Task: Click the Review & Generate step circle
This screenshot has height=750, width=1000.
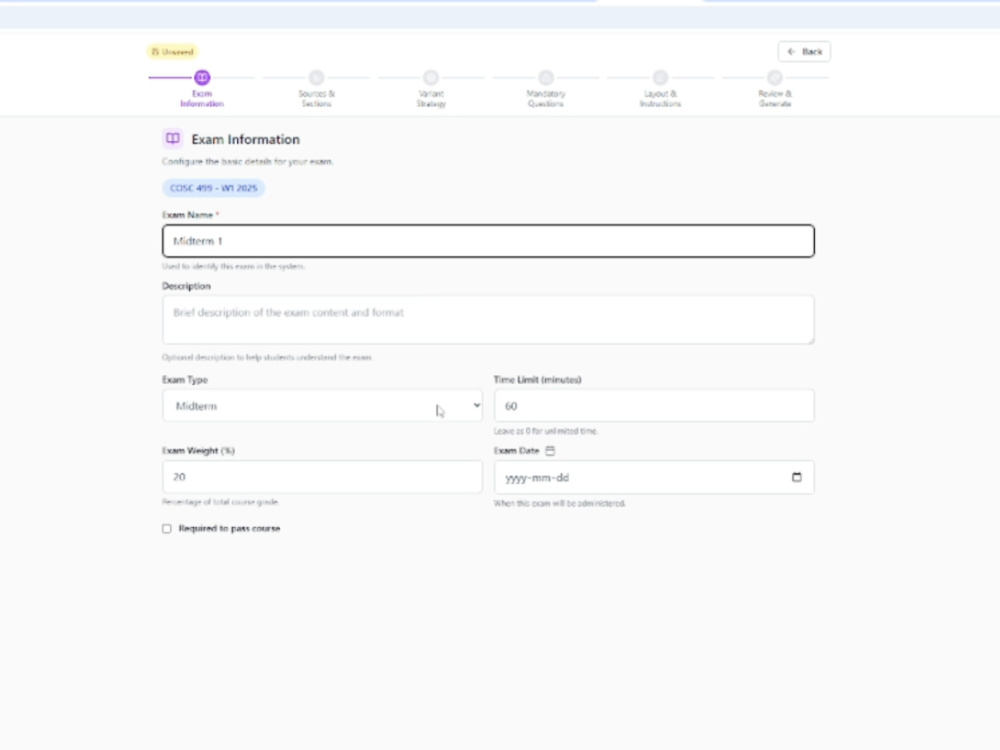Action: tap(775, 78)
